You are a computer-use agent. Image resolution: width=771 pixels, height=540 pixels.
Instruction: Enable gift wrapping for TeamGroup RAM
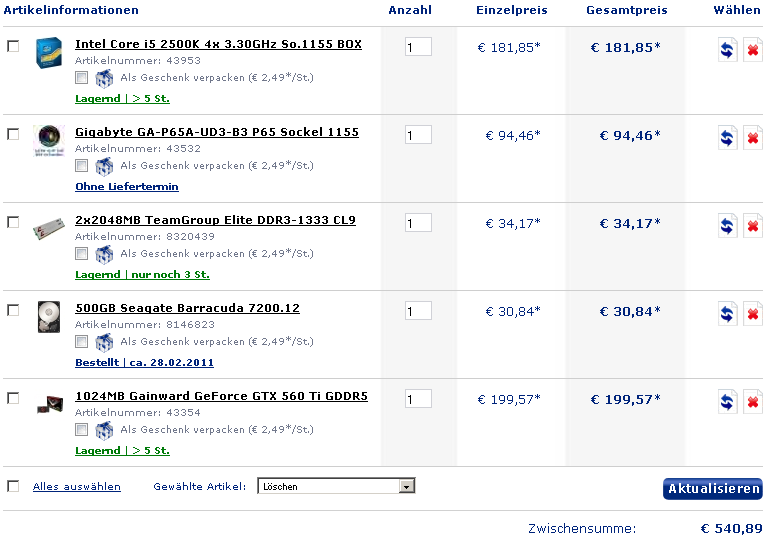coord(82,254)
